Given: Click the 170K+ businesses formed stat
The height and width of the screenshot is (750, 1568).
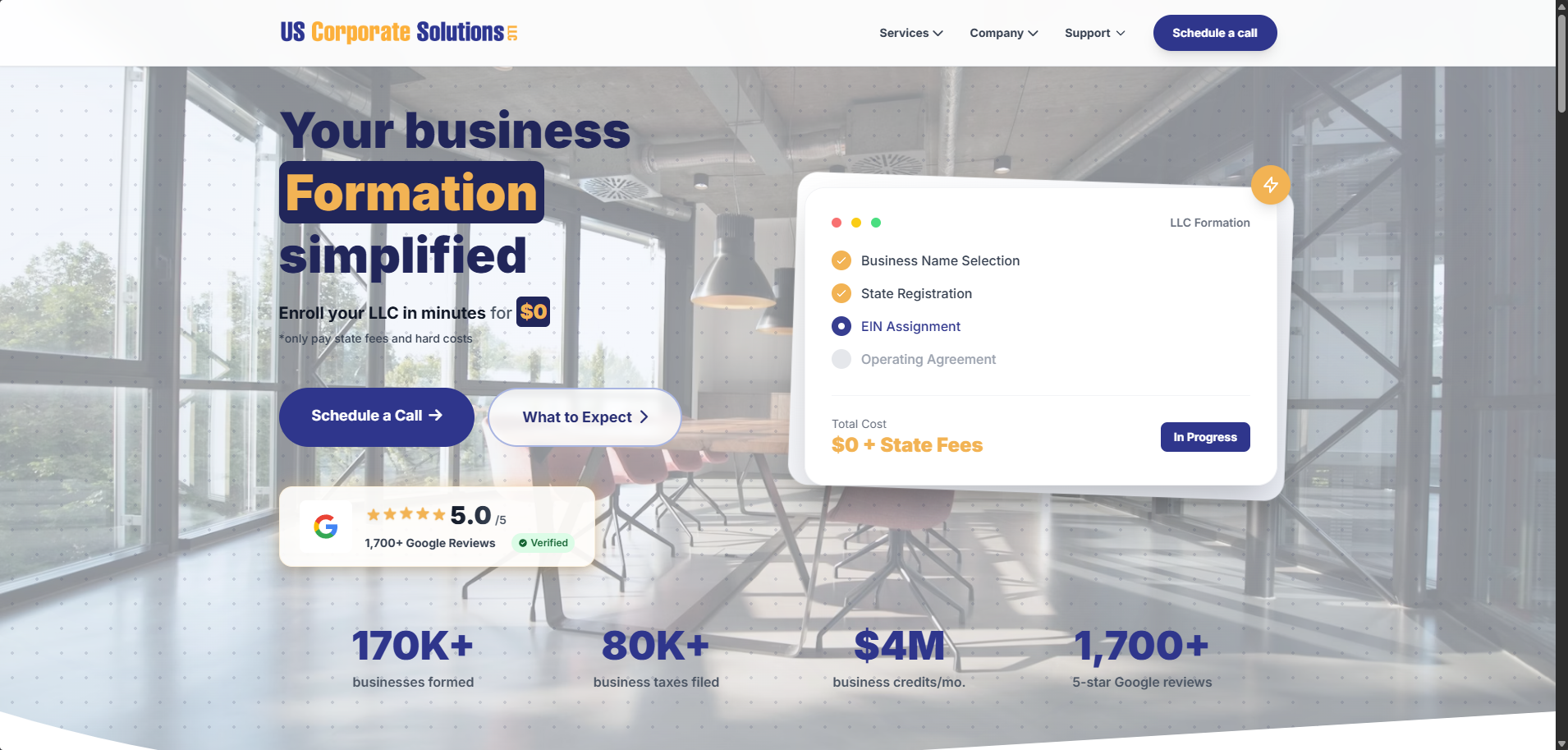Looking at the screenshot, I should (x=413, y=659).
